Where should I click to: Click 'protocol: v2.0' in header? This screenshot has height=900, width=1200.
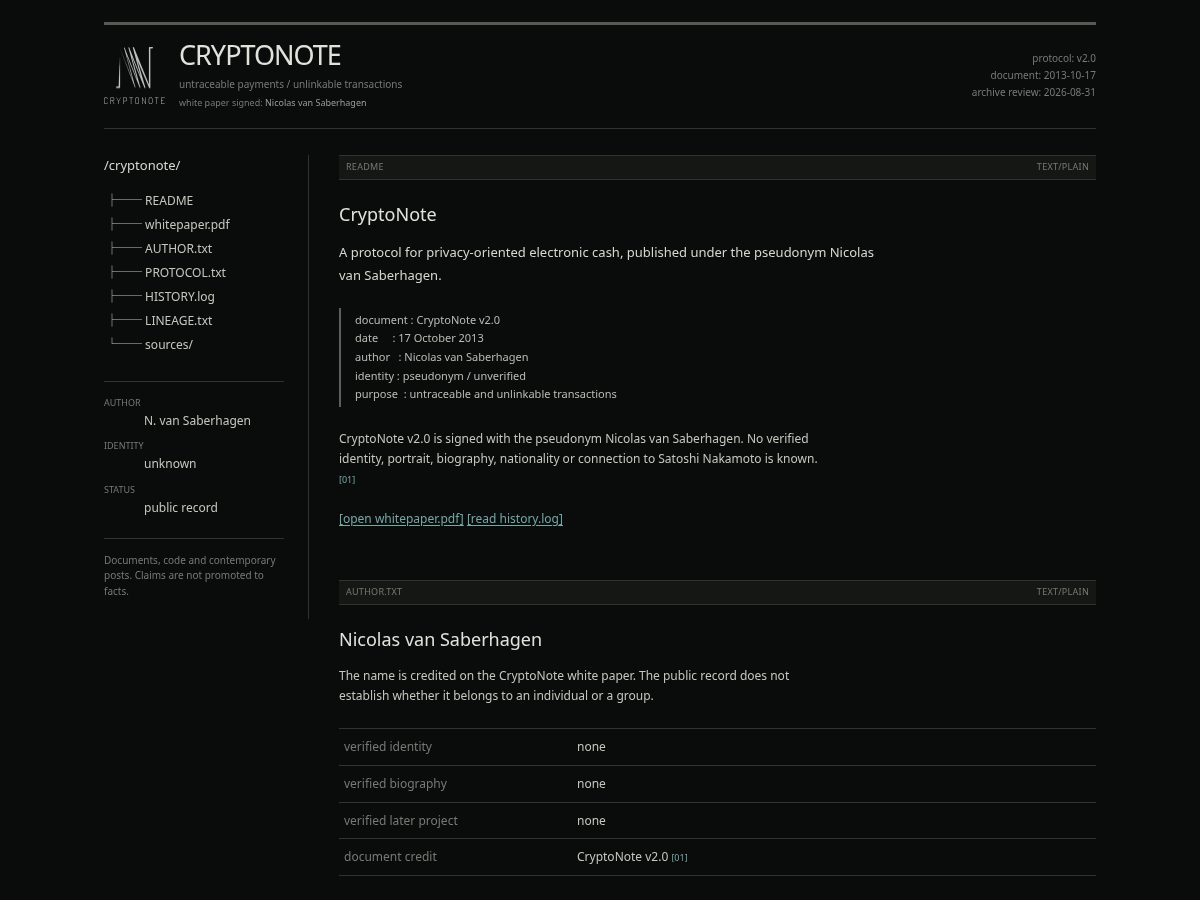coord(1064,58)
